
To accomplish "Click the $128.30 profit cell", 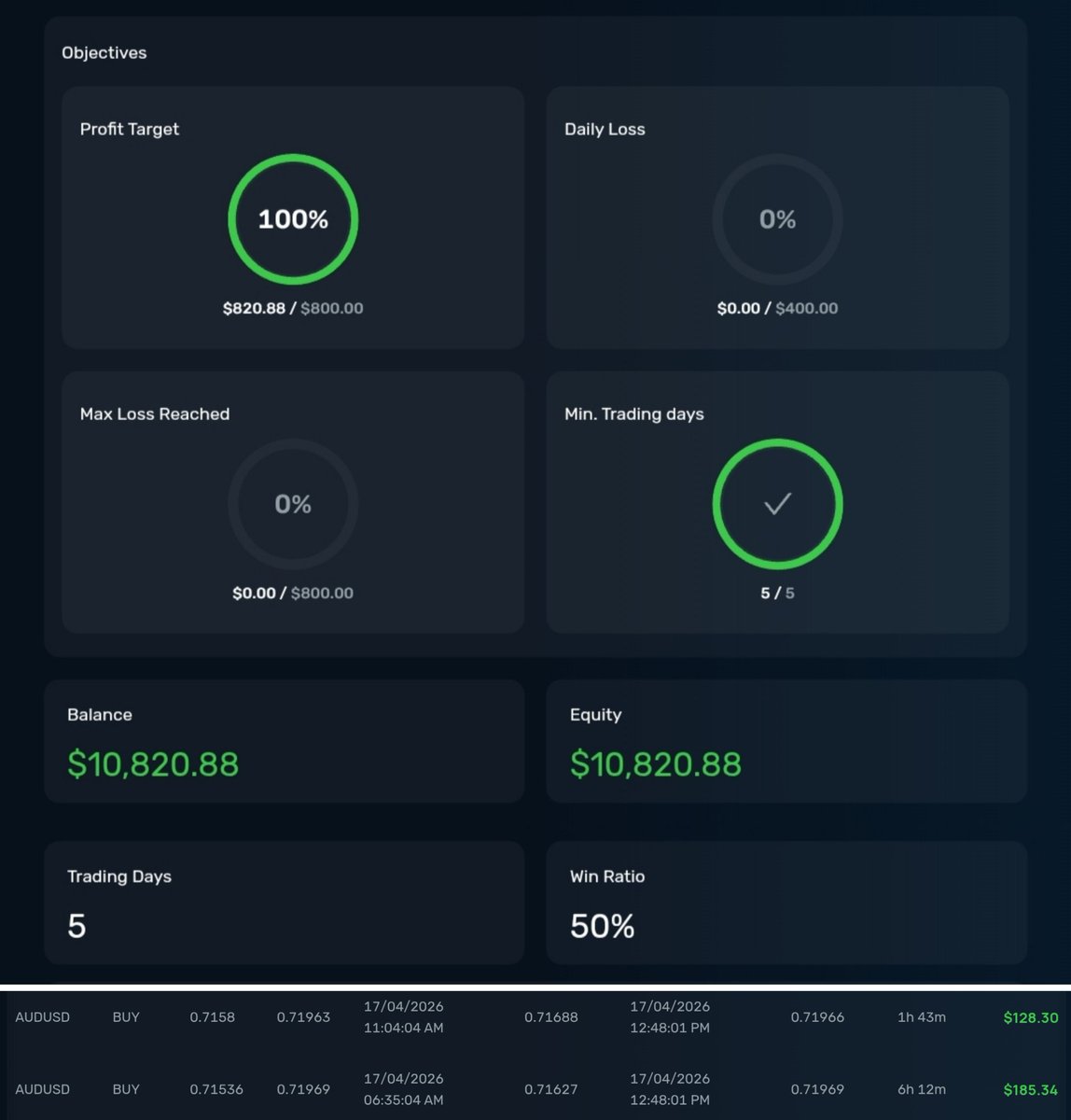I will 1031,1017.
